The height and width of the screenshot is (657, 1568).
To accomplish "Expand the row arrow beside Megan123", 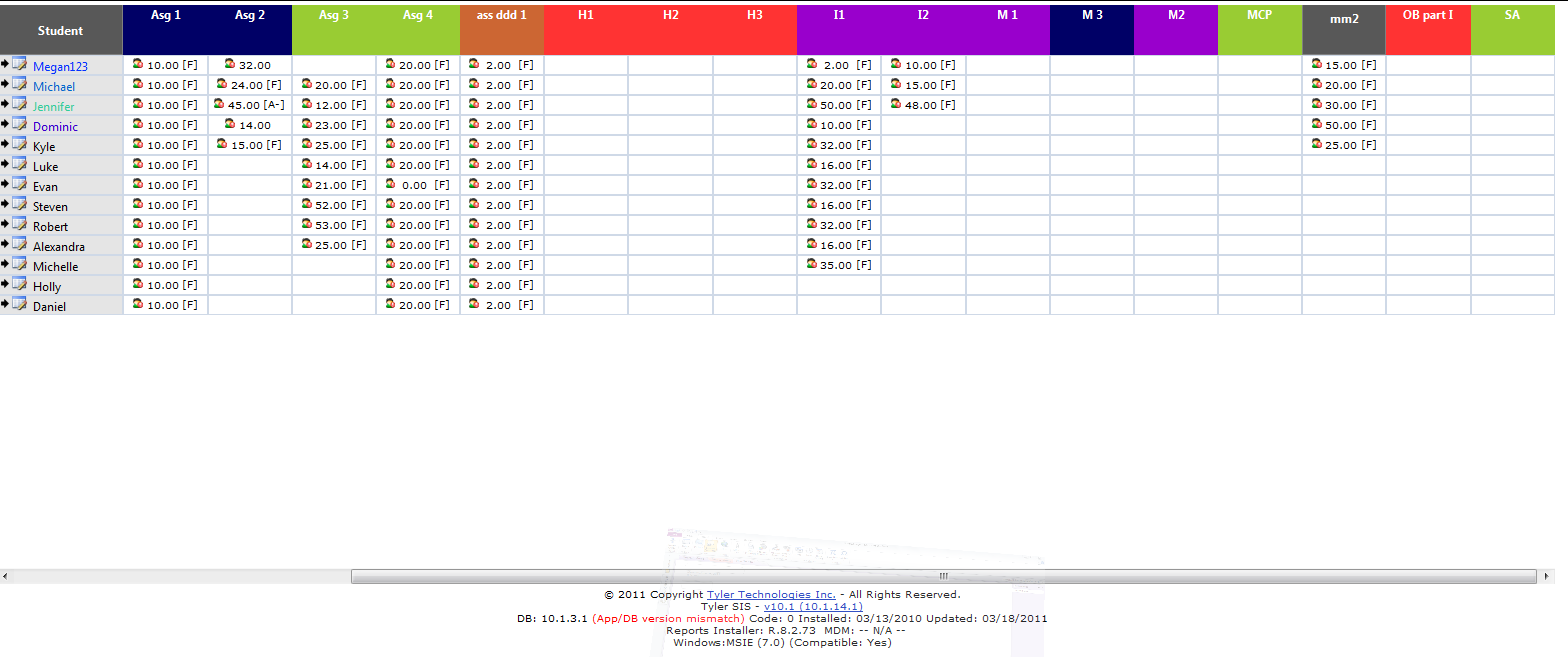I will [x=5, y=64].
